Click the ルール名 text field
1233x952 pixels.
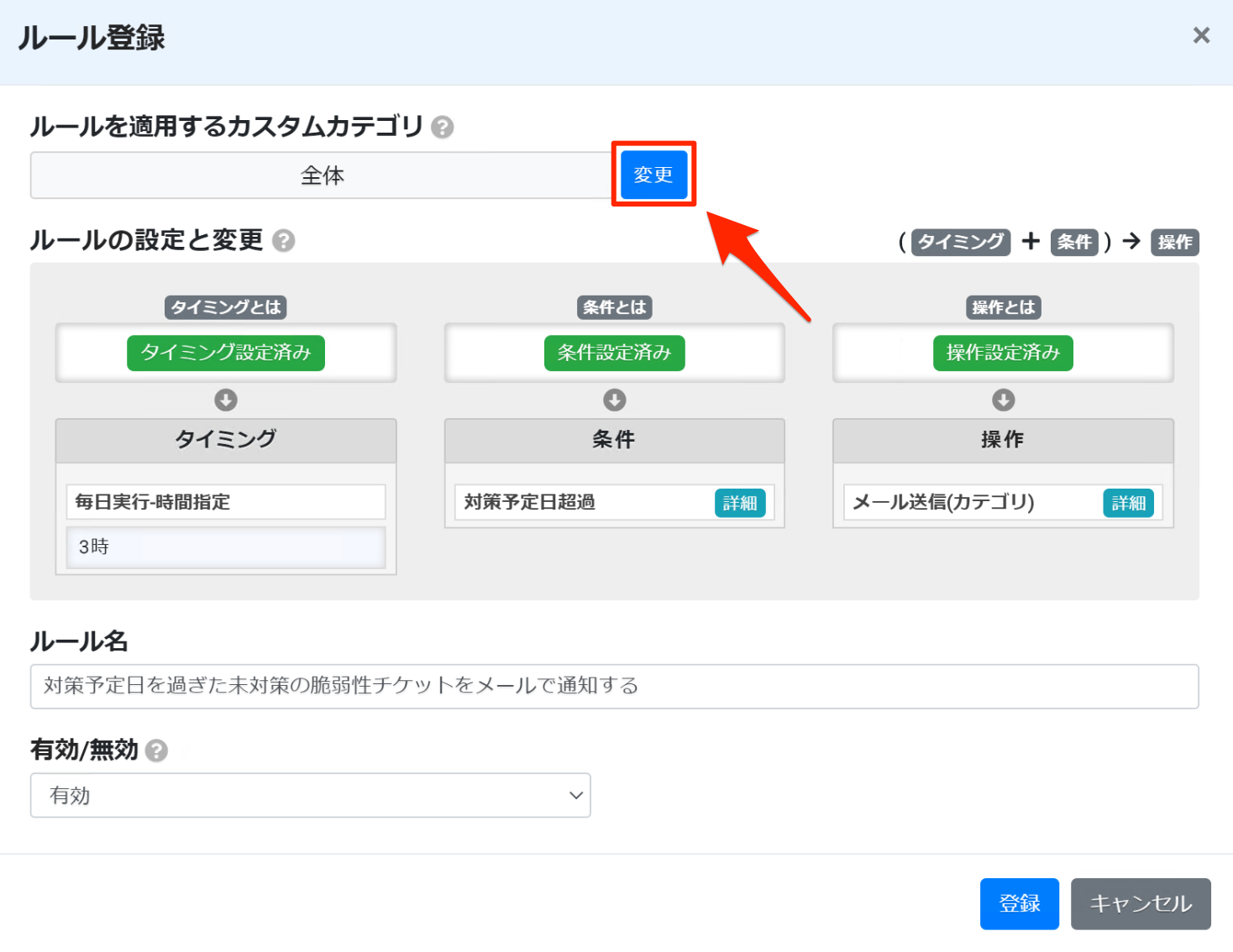(x=614, y=686)
